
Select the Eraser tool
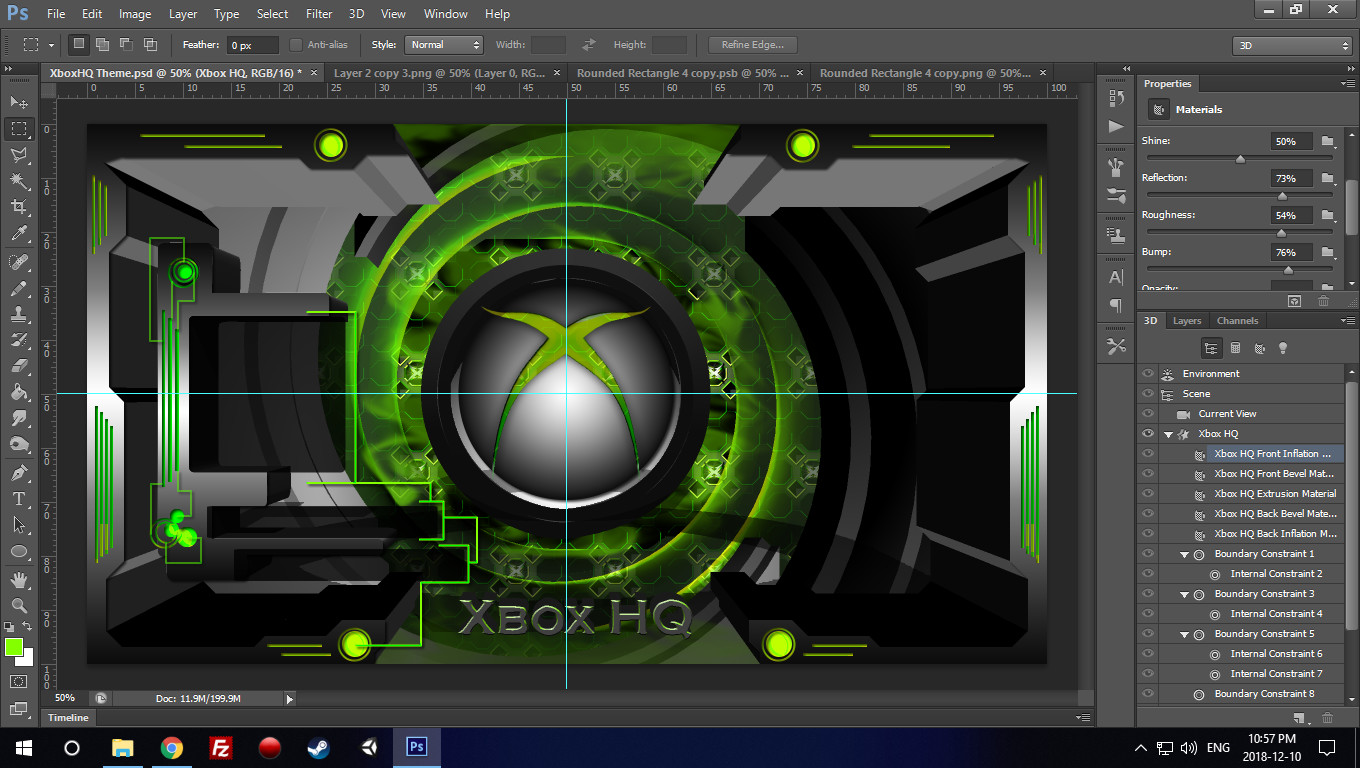click(x=19, y=366)
